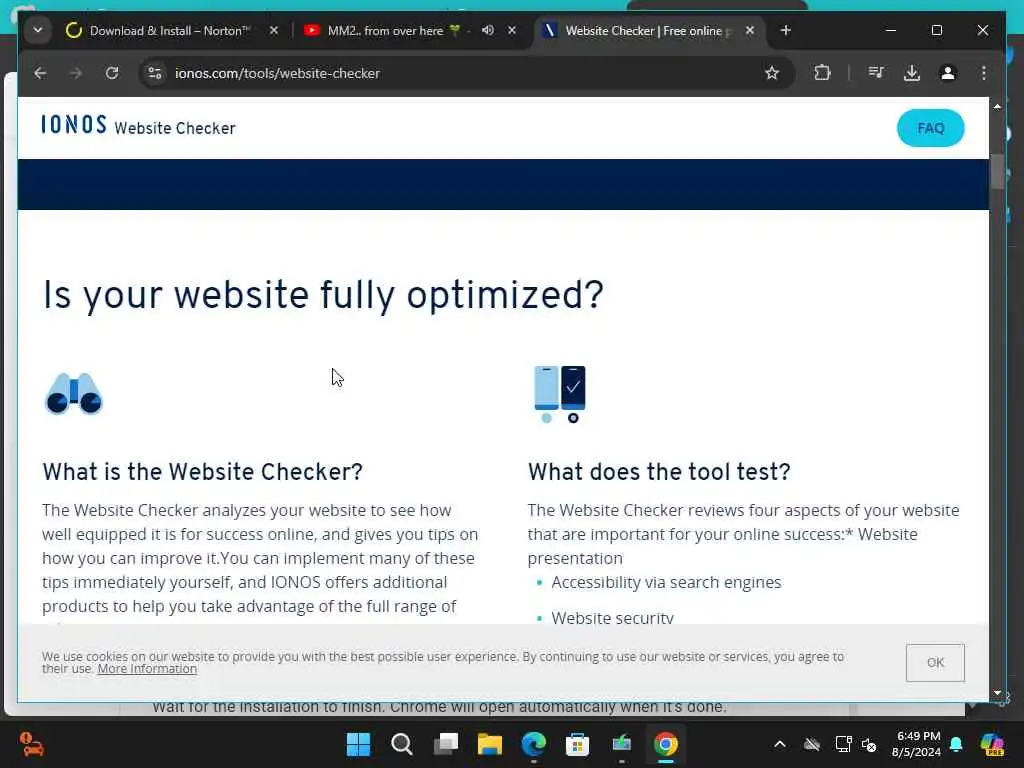Screen dimensions: 1024x768
Task: Accept cookies with the OK button
Action: (935, 662)
